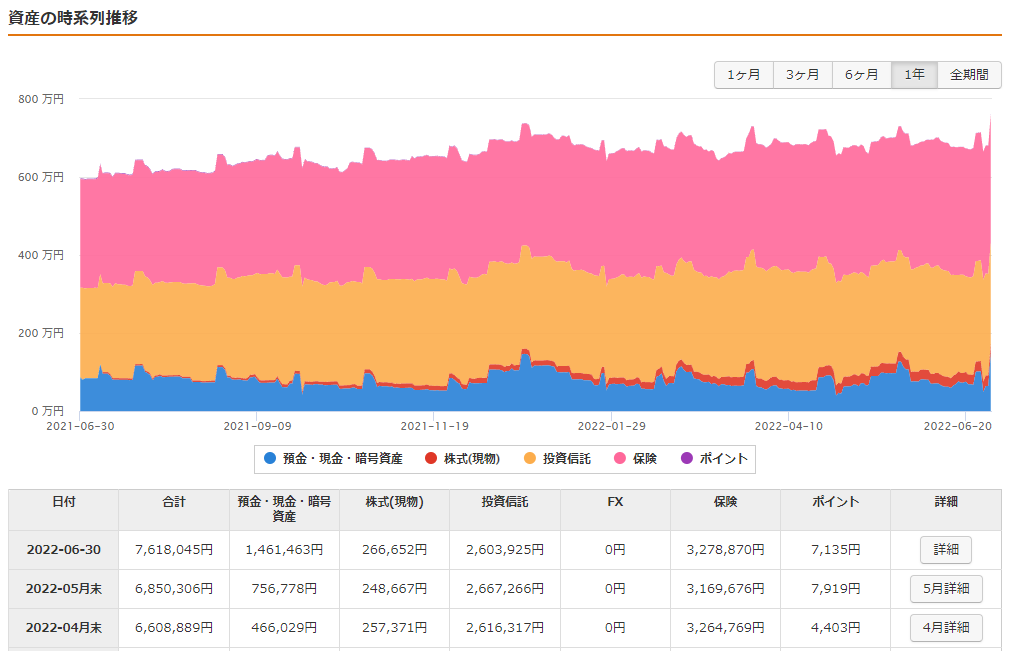Click the 2021-09-09 x-axis date label
The width and height of the screenshot is (1009, 651).
coord(257,425)
